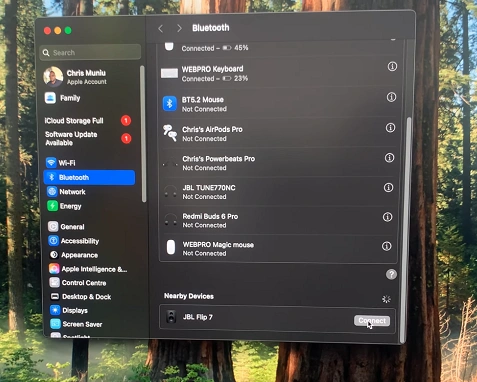Open info for Redmi Buds 6 Pro
The image size is (477, 382).
pos(387,217)
